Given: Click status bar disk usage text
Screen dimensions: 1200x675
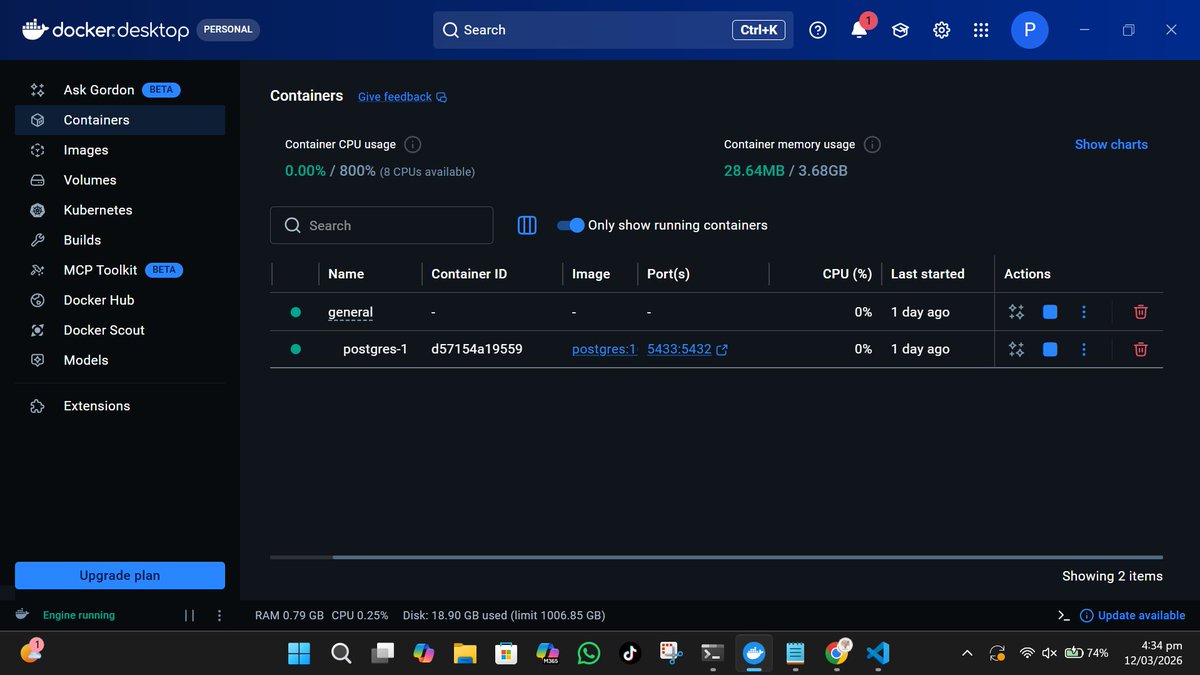Looking at the screenshot, I should pos(503,616).
